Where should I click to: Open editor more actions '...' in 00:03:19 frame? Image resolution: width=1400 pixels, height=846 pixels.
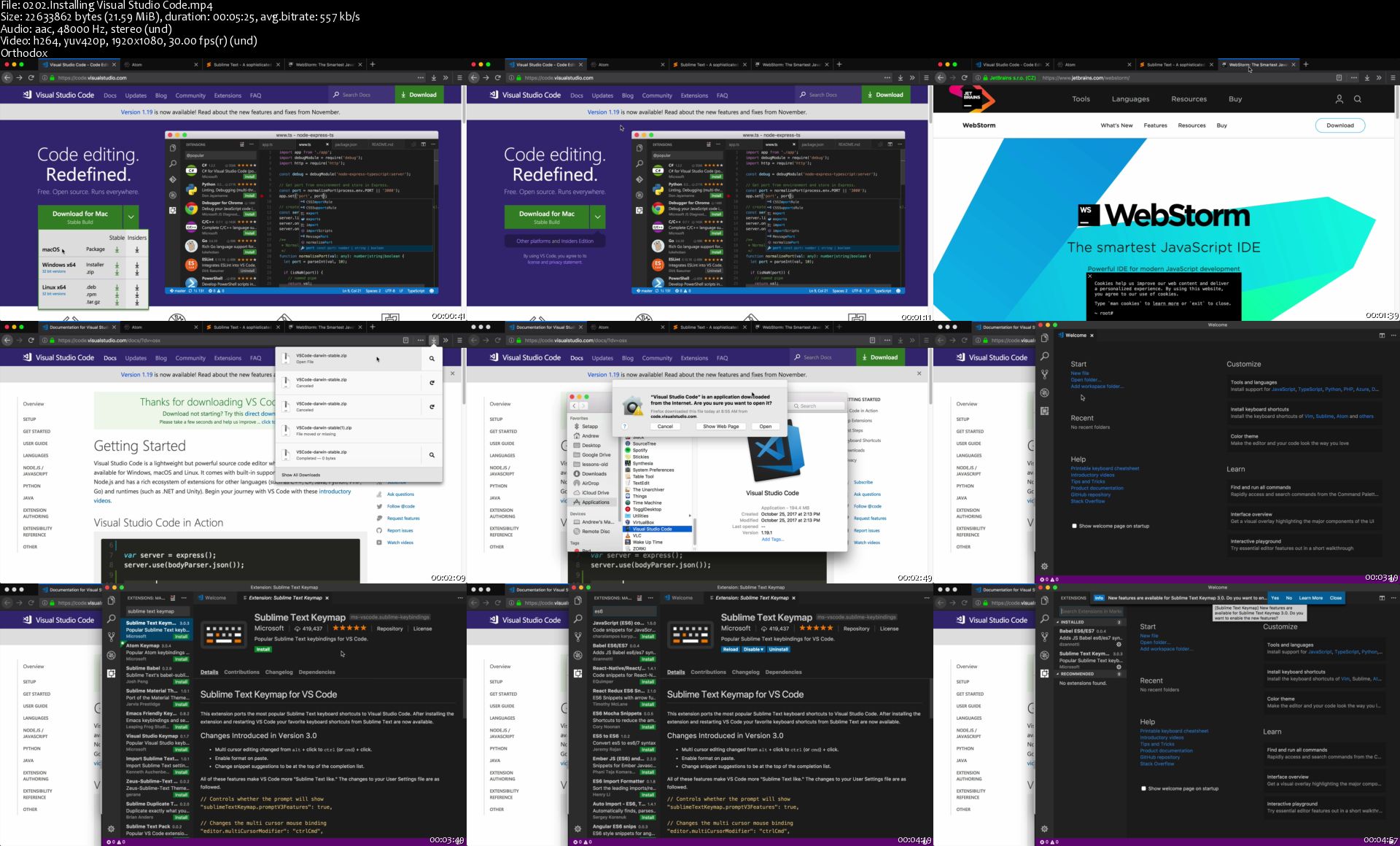click(1393, 335)
